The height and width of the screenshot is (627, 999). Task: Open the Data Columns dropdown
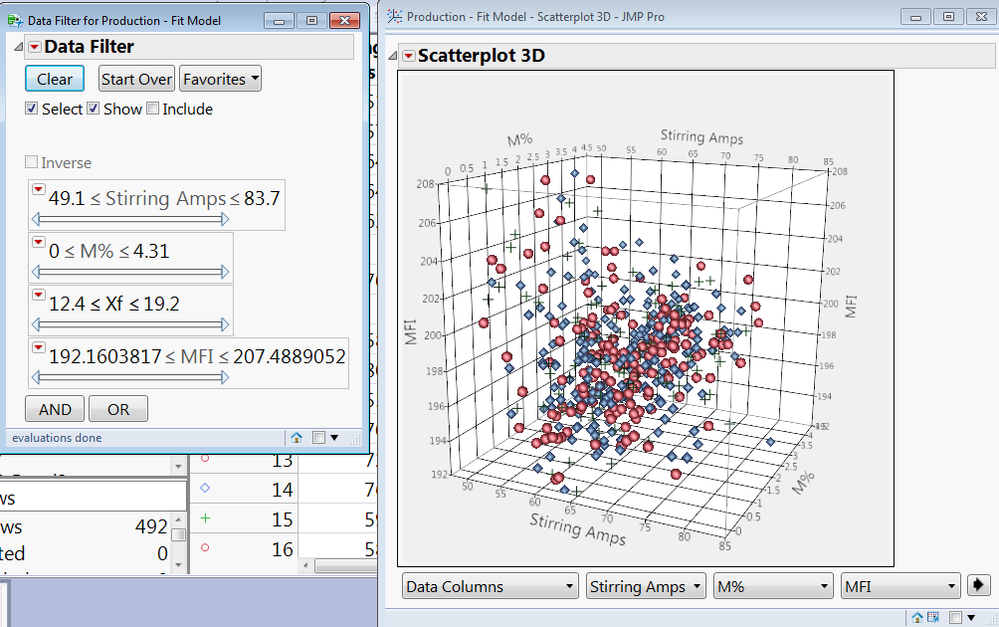490,586
